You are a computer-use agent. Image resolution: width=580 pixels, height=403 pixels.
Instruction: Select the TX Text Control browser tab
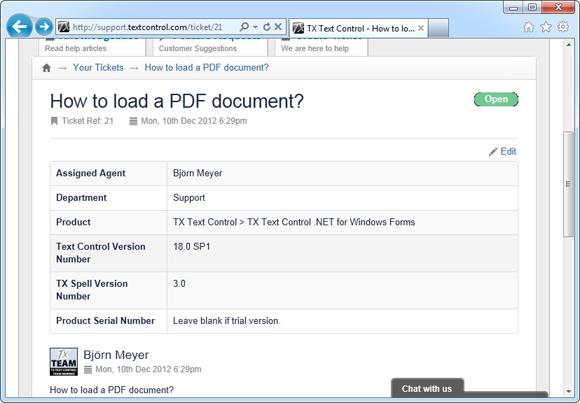[358, 28]
